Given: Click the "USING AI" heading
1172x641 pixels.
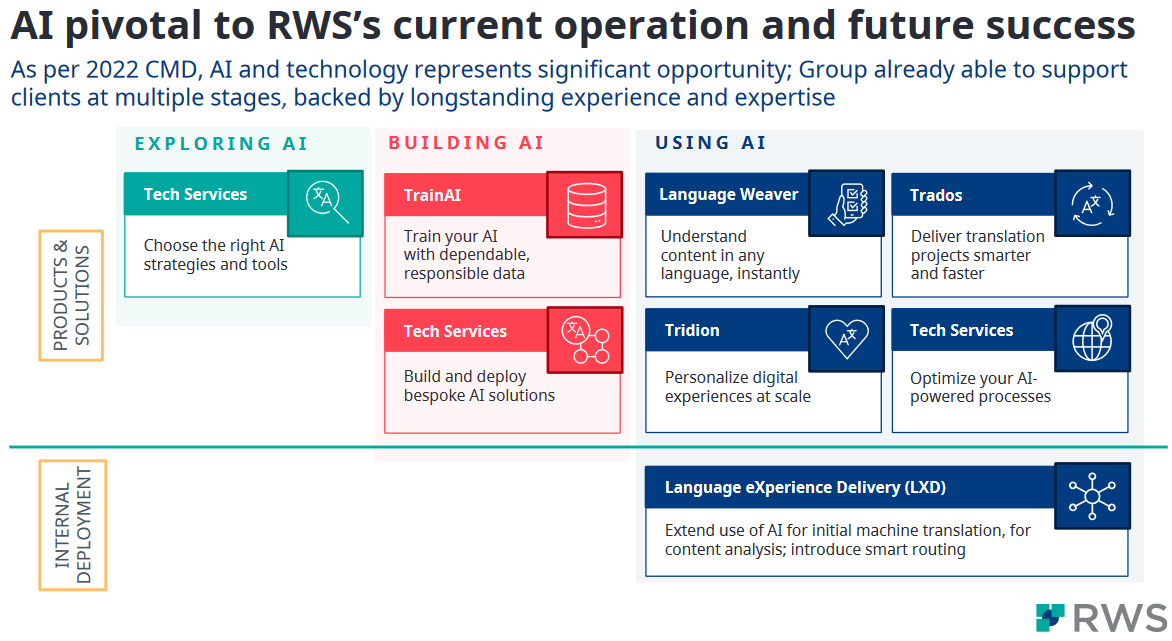Looking at the screenshot, I should point(711,143).
